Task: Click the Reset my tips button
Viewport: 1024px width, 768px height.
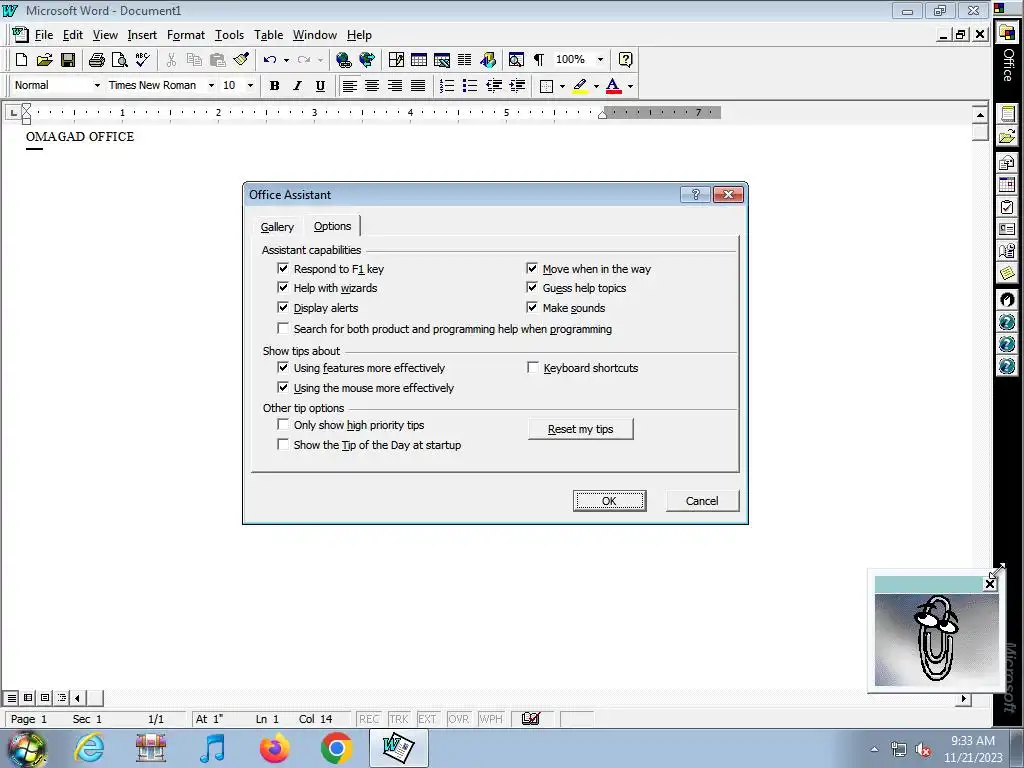Action: [581, 429]
